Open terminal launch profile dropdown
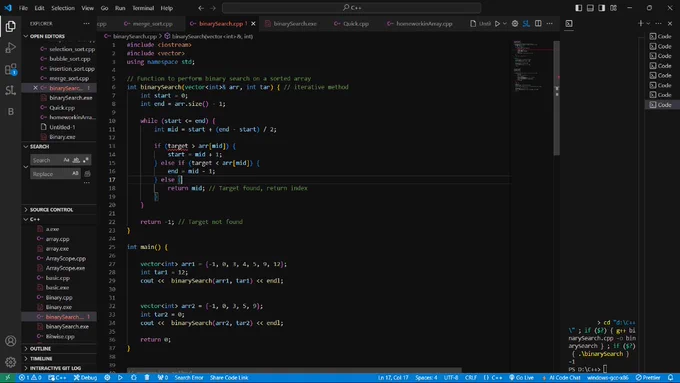680x383 pixels. pos(648,23)
